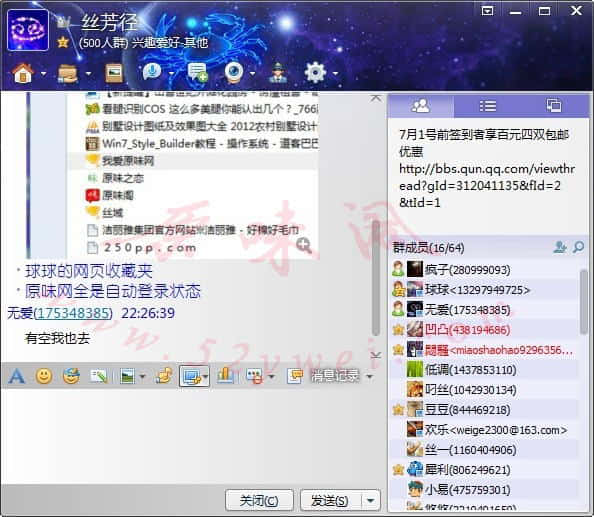Open the group album picture icon
The width and height of the screenshot is (594, 517).
coord(114,72)
